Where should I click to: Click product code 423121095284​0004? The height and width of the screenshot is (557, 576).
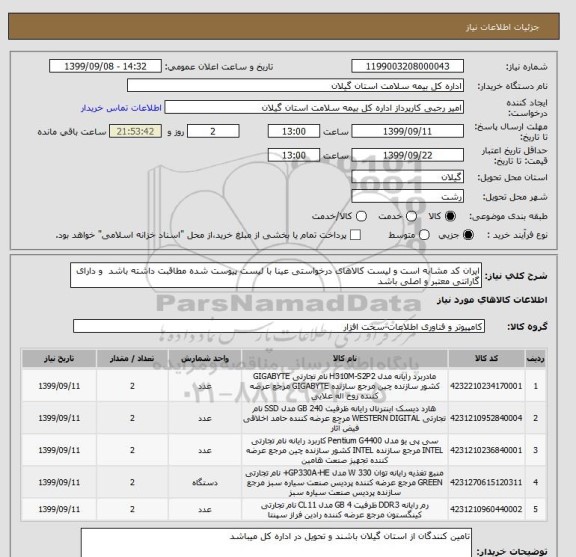point(486,418)
